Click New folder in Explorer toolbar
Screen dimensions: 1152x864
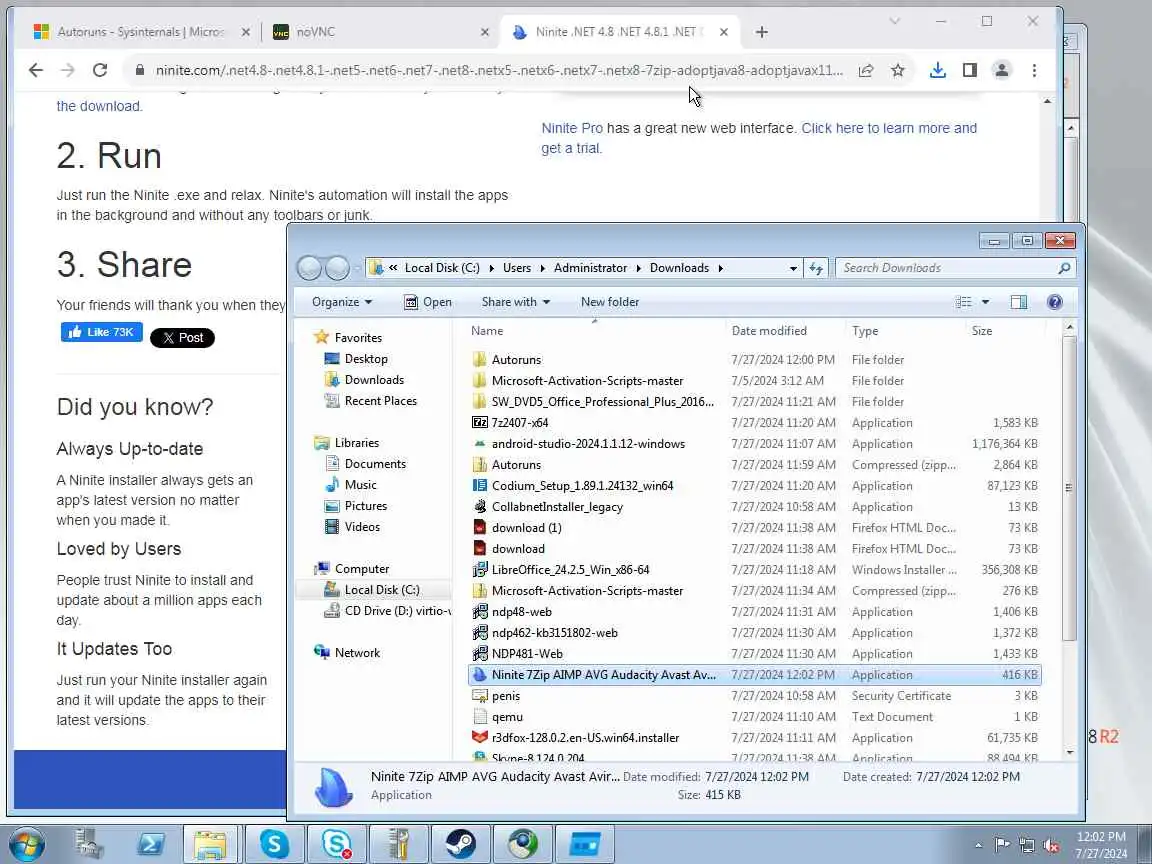pyautogui.click(x=610, y=302)
